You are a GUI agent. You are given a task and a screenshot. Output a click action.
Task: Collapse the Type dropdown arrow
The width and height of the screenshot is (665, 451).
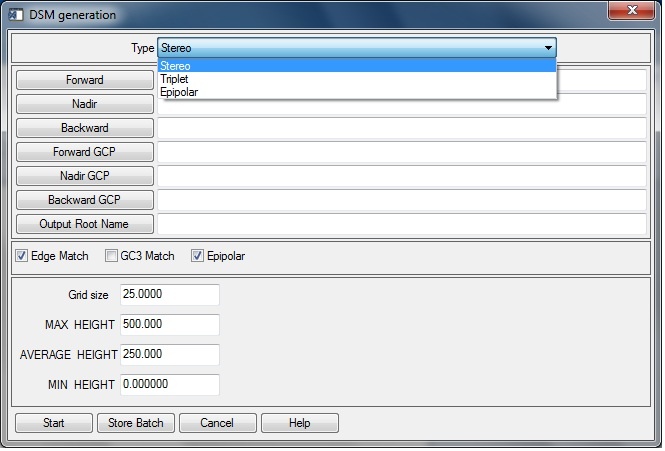pos(548,48)
